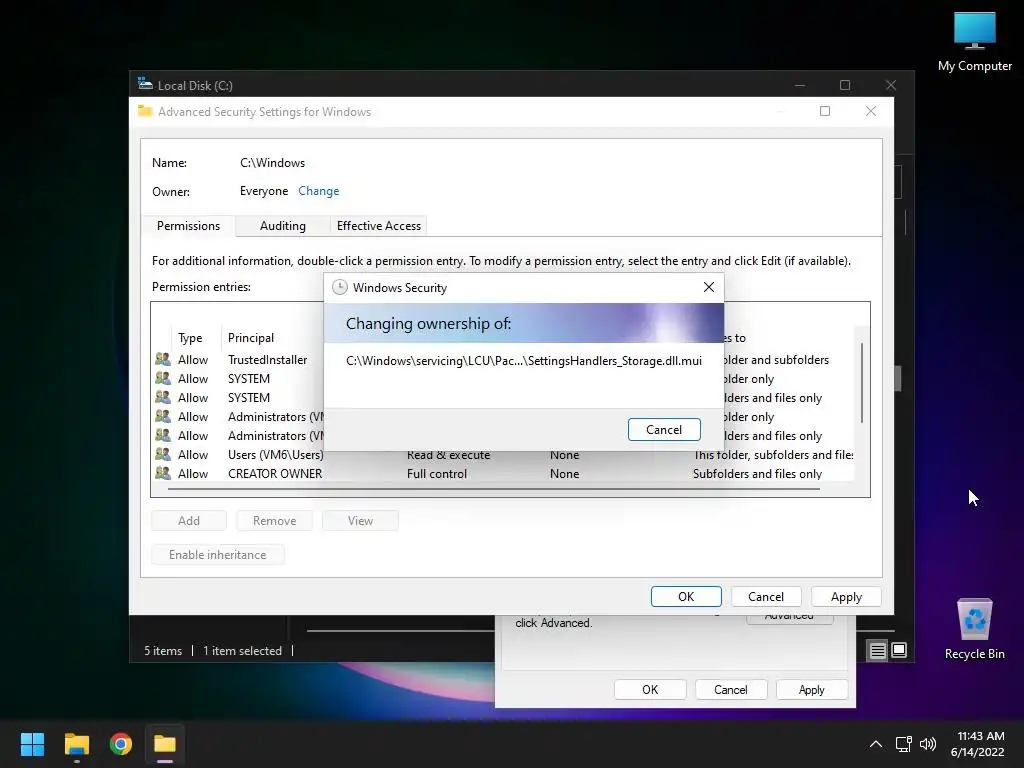This screenshot has height=768, width=1024.
Task: Click the user icon beside TrustedInstaller
Action: pos(163,359)
